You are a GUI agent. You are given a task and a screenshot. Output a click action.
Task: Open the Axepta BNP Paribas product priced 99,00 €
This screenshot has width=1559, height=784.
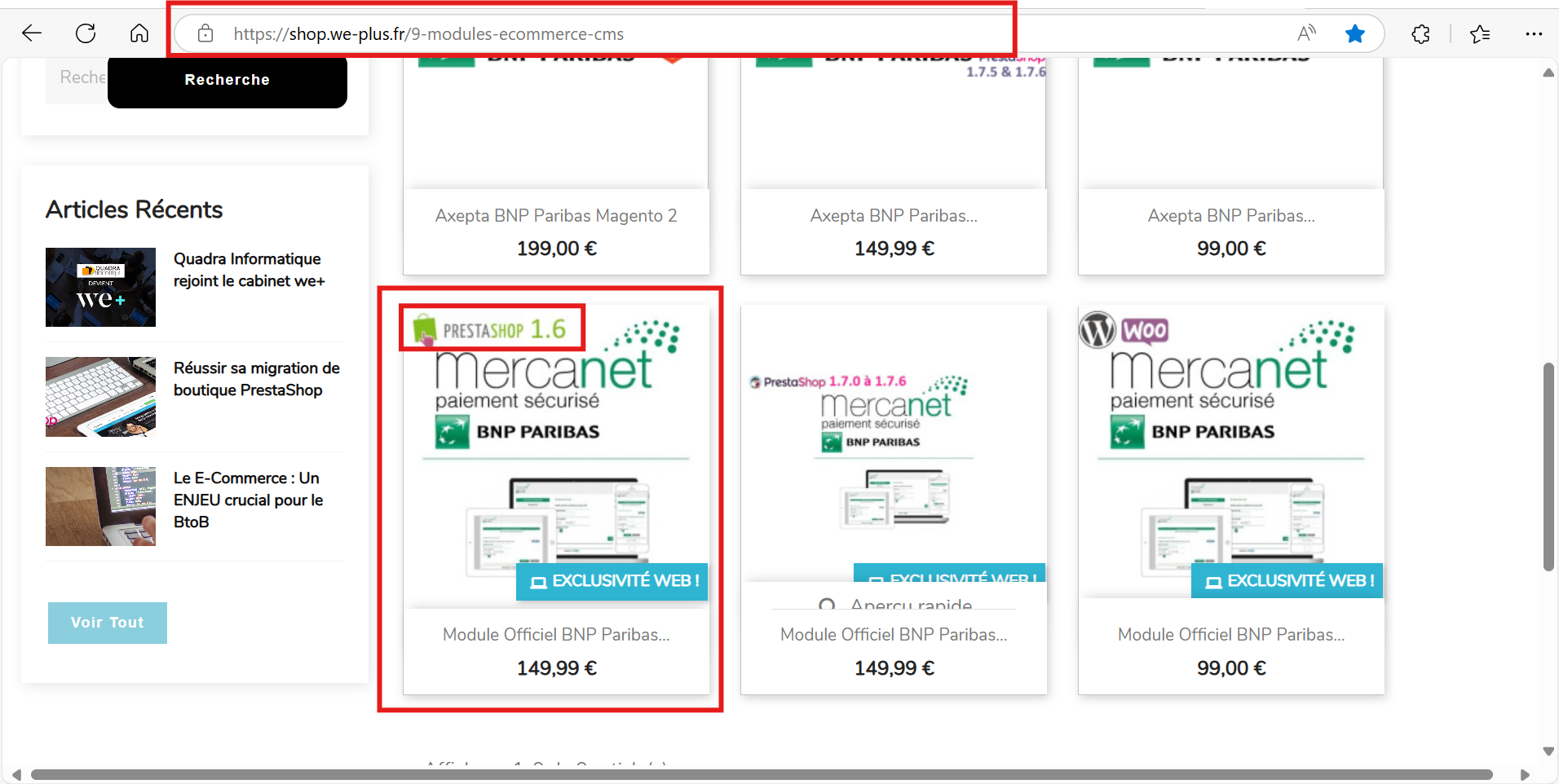[x=1231, y=216]
